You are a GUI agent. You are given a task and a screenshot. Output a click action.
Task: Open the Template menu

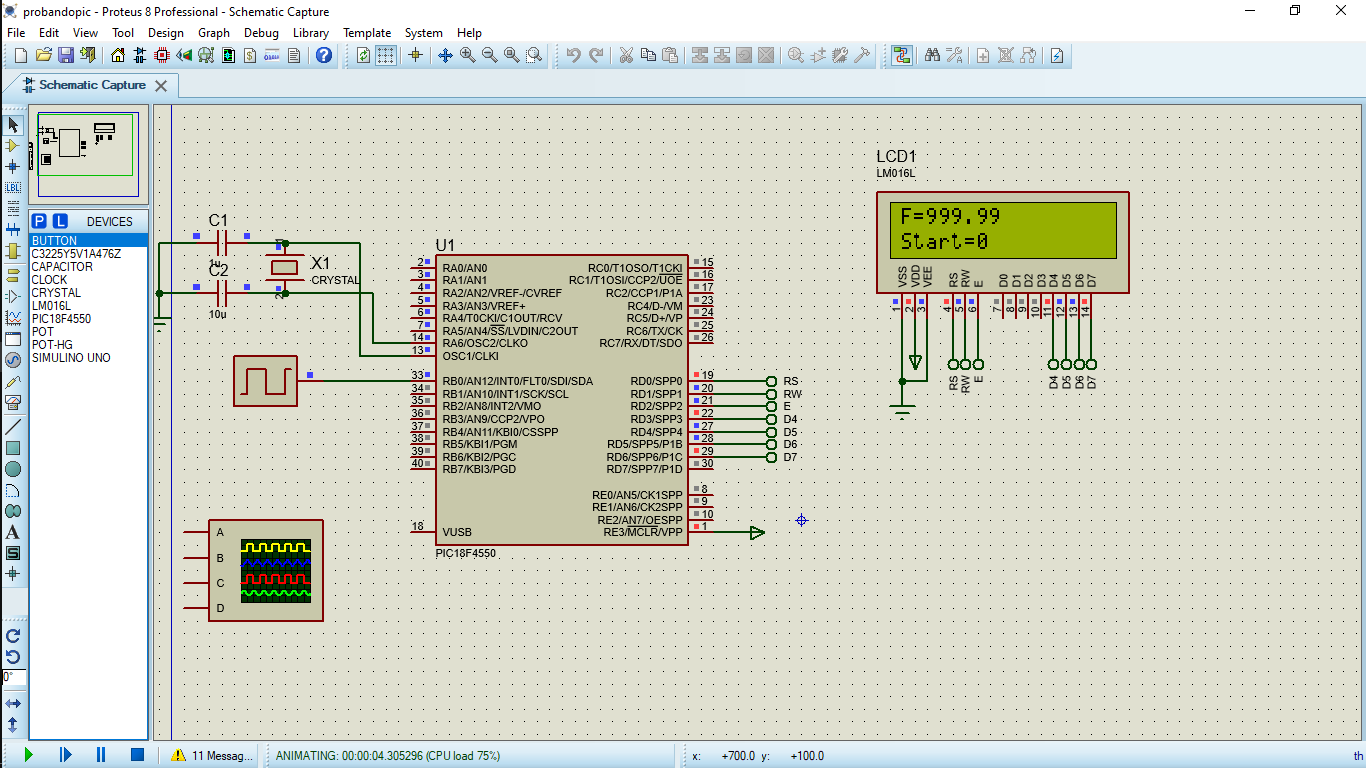point(367,33)
